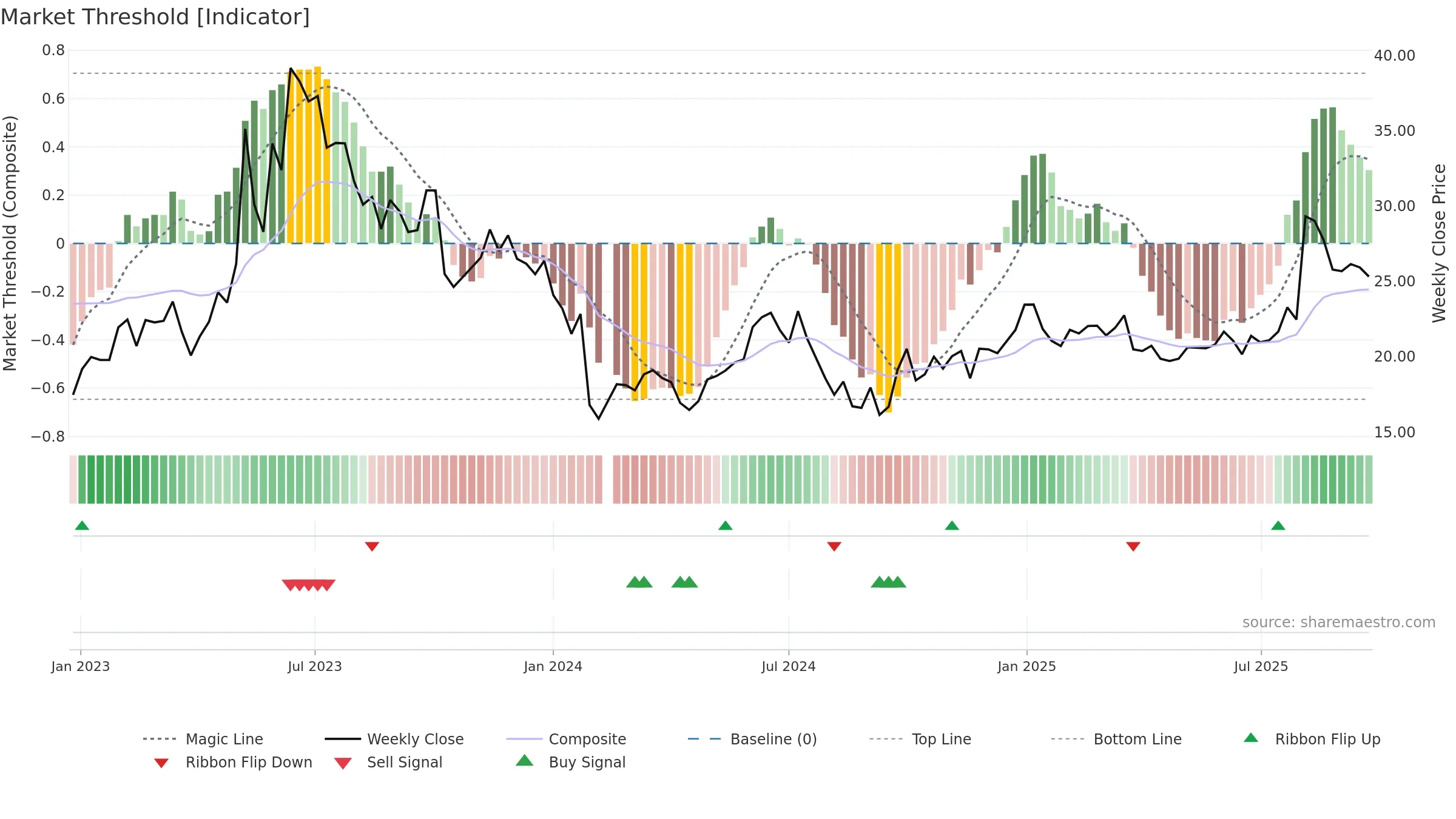Click the −0.2 composite axis label
This screenshot has width=1456, height=819.
pyautogui.click(x=48, y=292)
